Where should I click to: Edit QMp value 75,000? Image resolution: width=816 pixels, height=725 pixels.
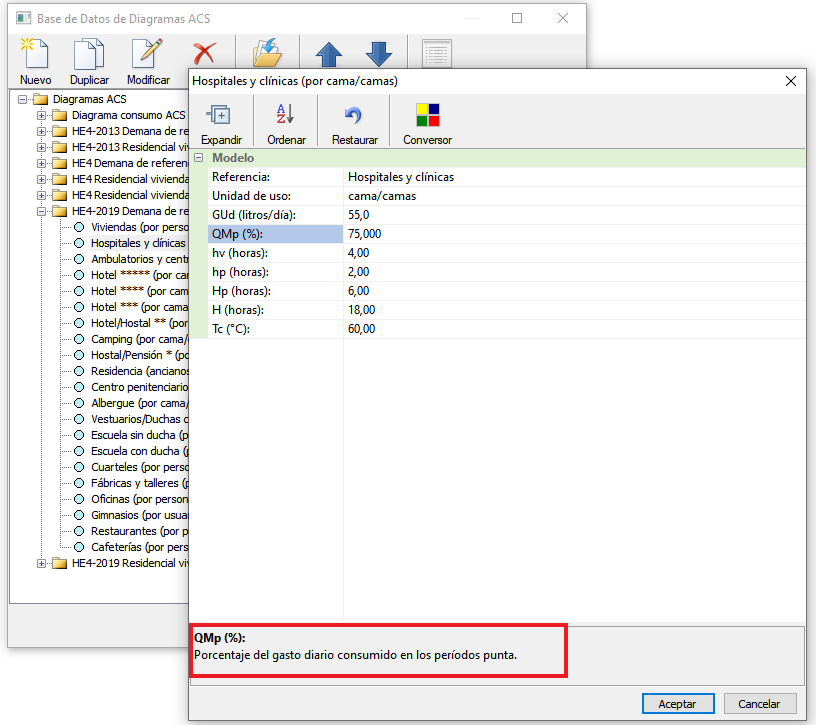574,234
